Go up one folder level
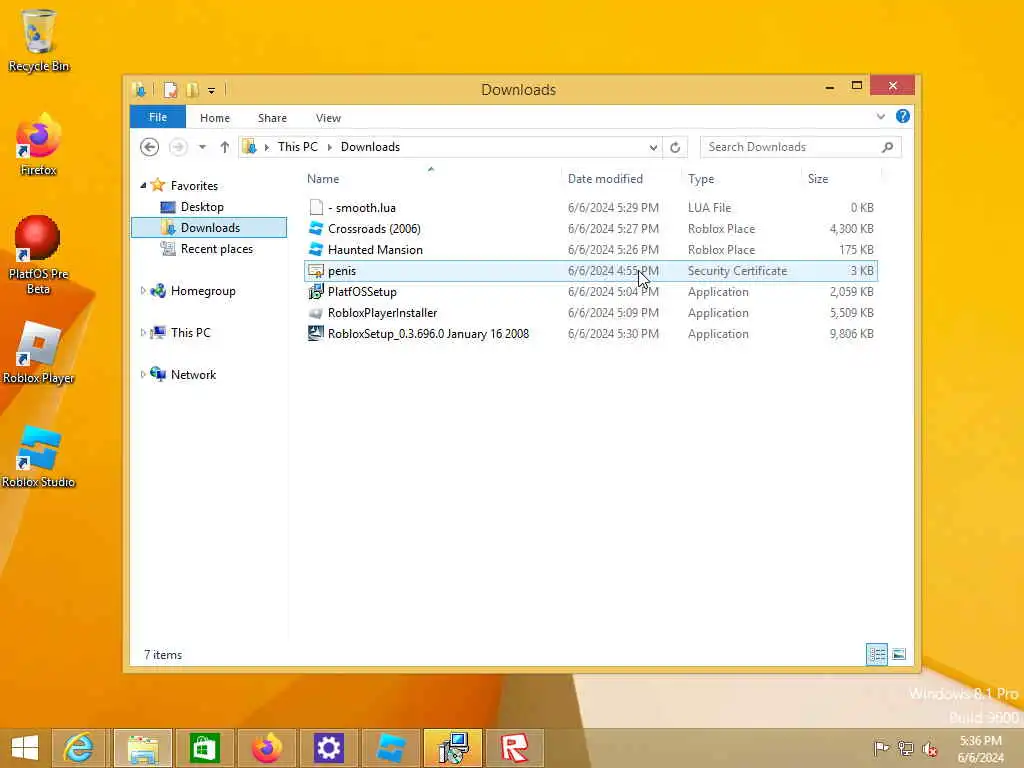 pyautogui.click(x=225, y=147)
